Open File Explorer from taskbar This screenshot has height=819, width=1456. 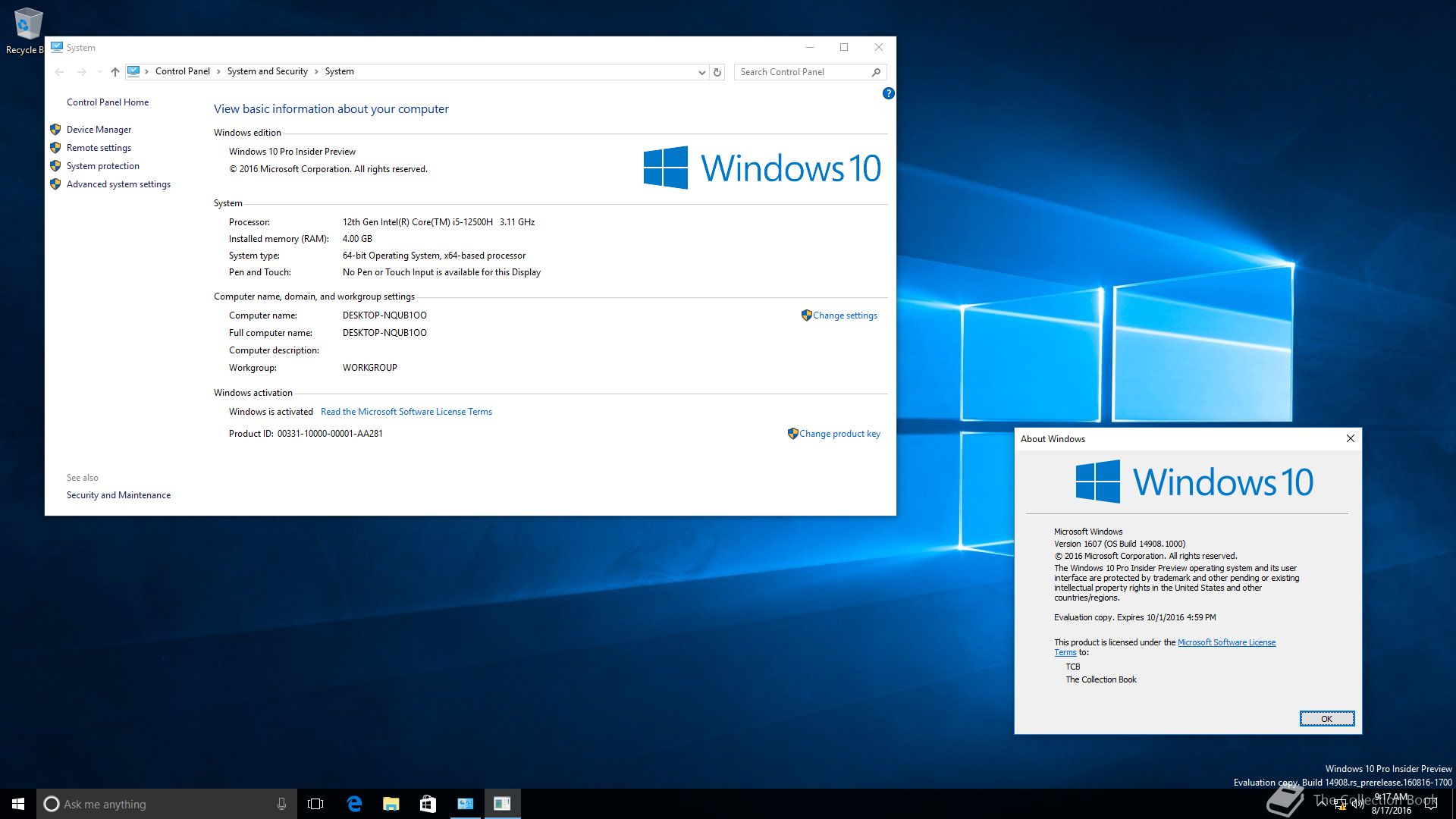391,804
